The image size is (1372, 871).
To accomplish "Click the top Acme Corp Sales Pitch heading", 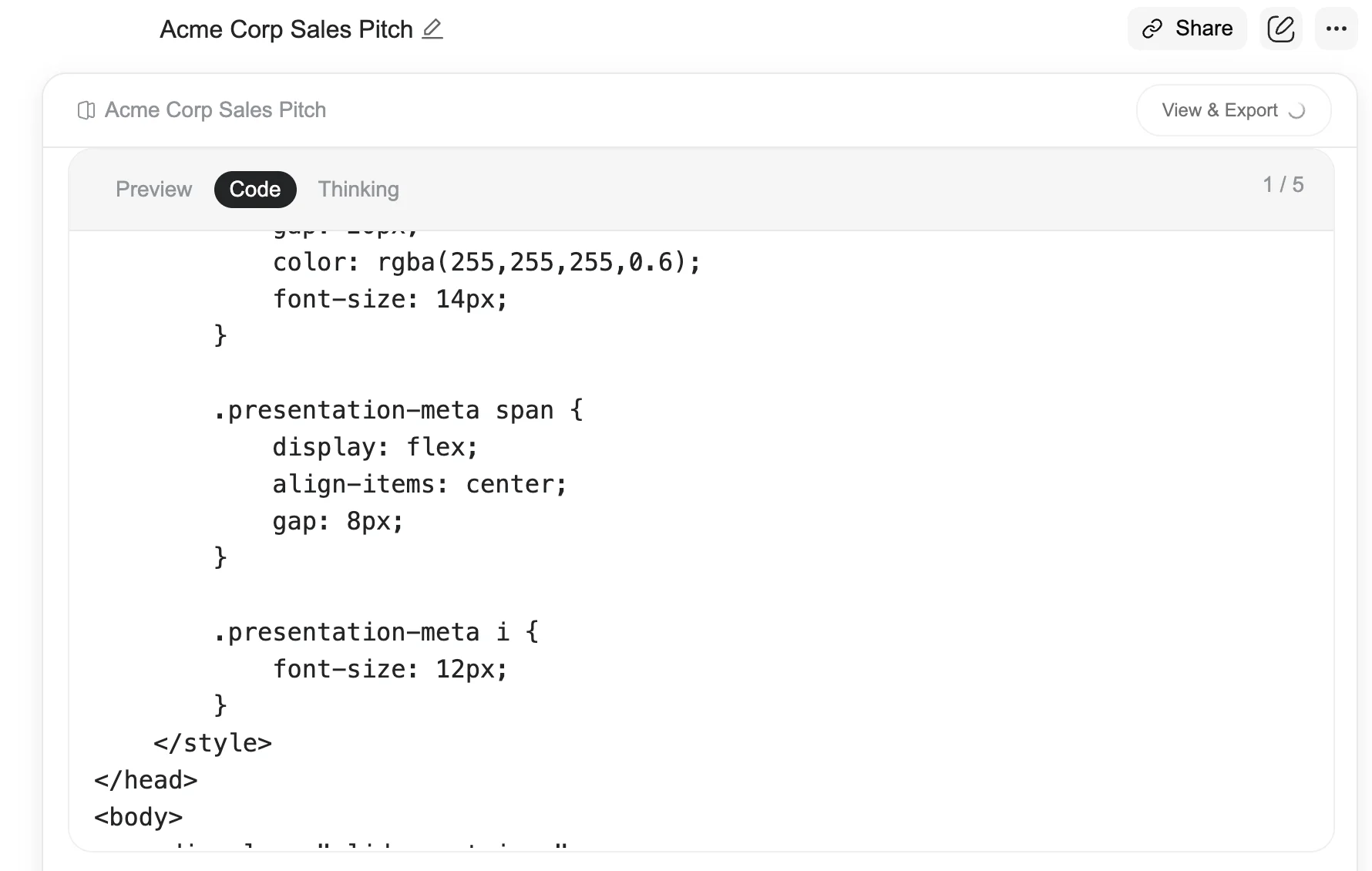I will [x=286, y=29].
